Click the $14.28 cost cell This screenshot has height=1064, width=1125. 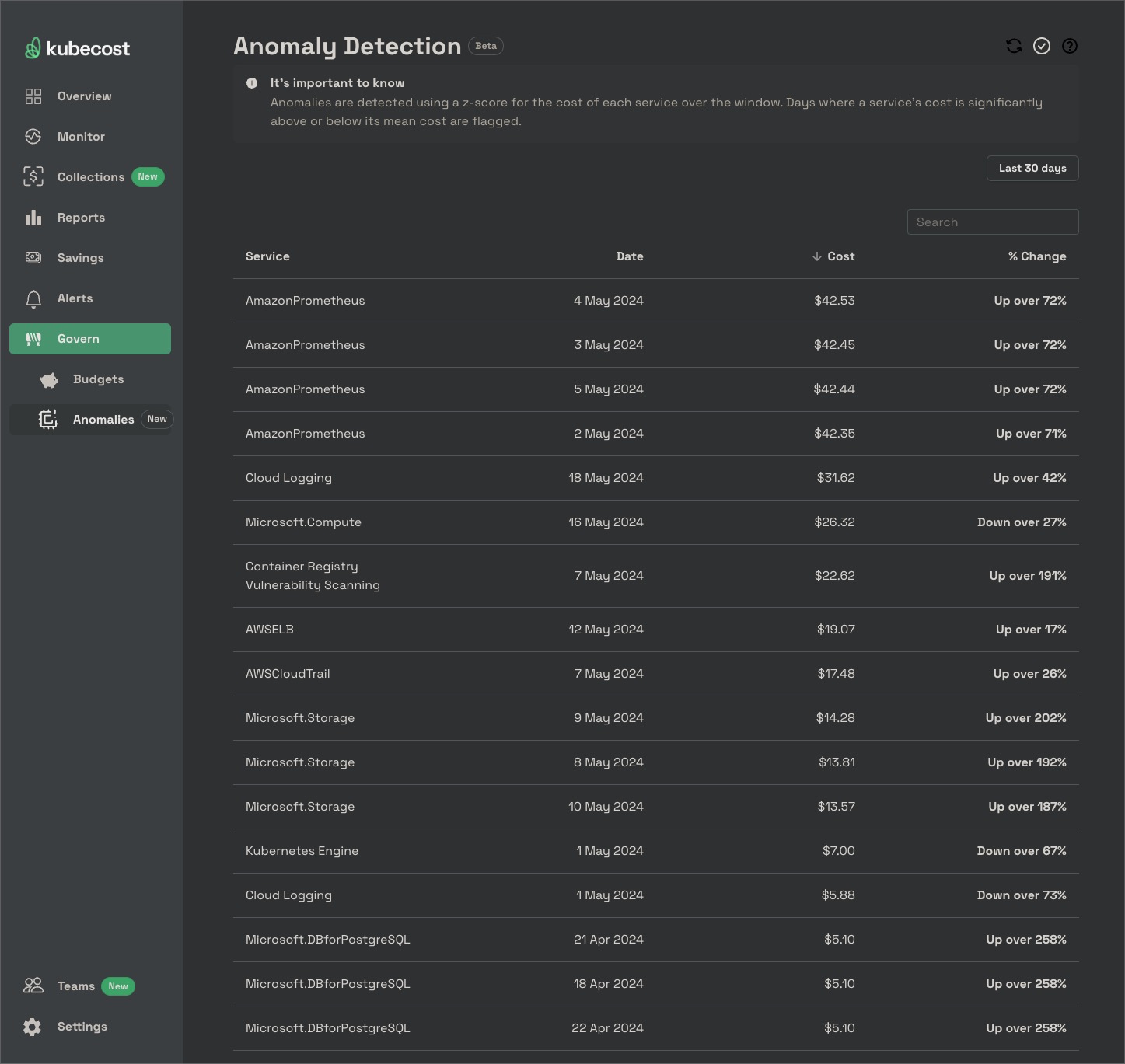(836, 718)
